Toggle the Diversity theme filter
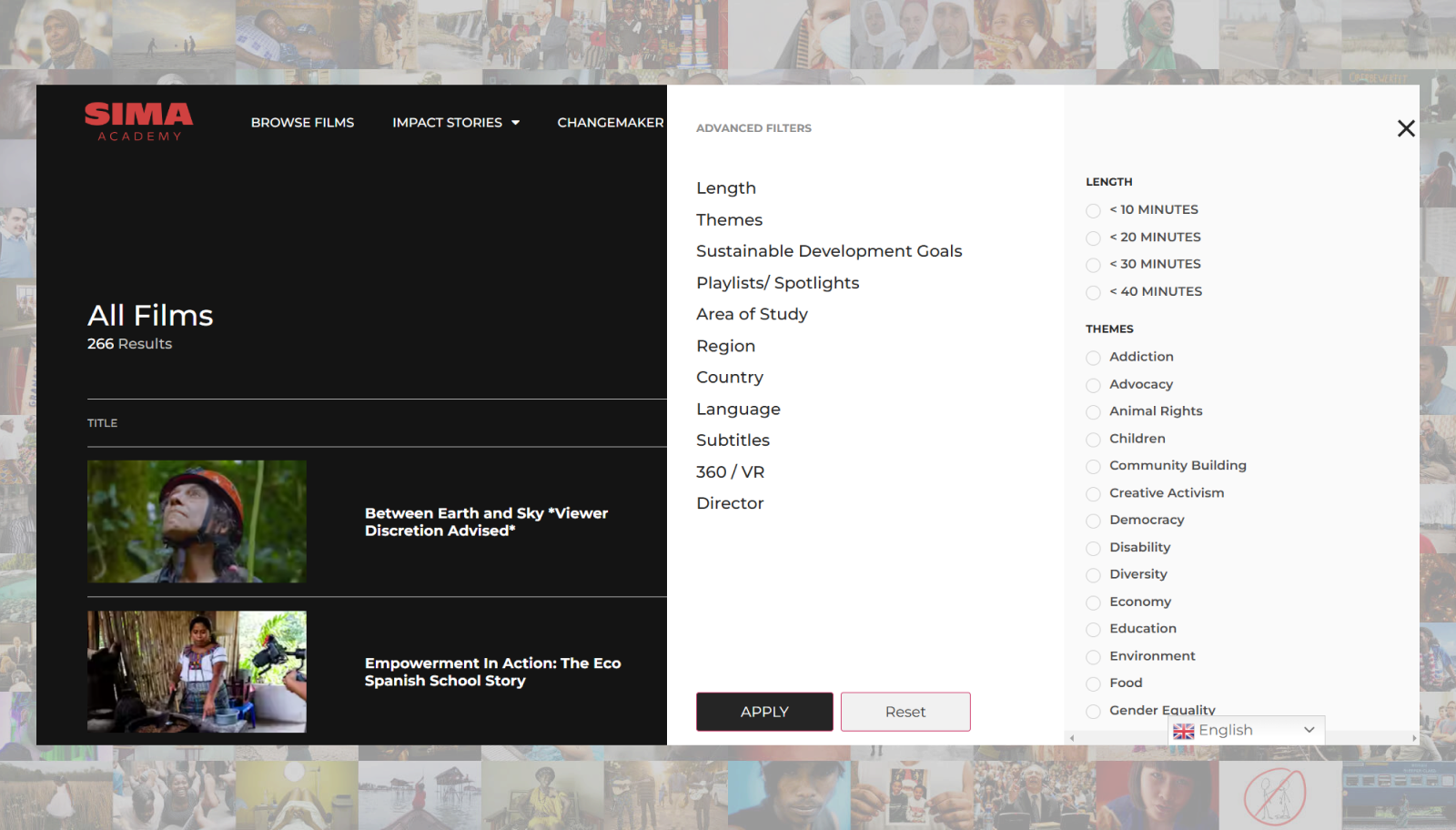Viewport: 1456px width, 830px height. 1093,575
